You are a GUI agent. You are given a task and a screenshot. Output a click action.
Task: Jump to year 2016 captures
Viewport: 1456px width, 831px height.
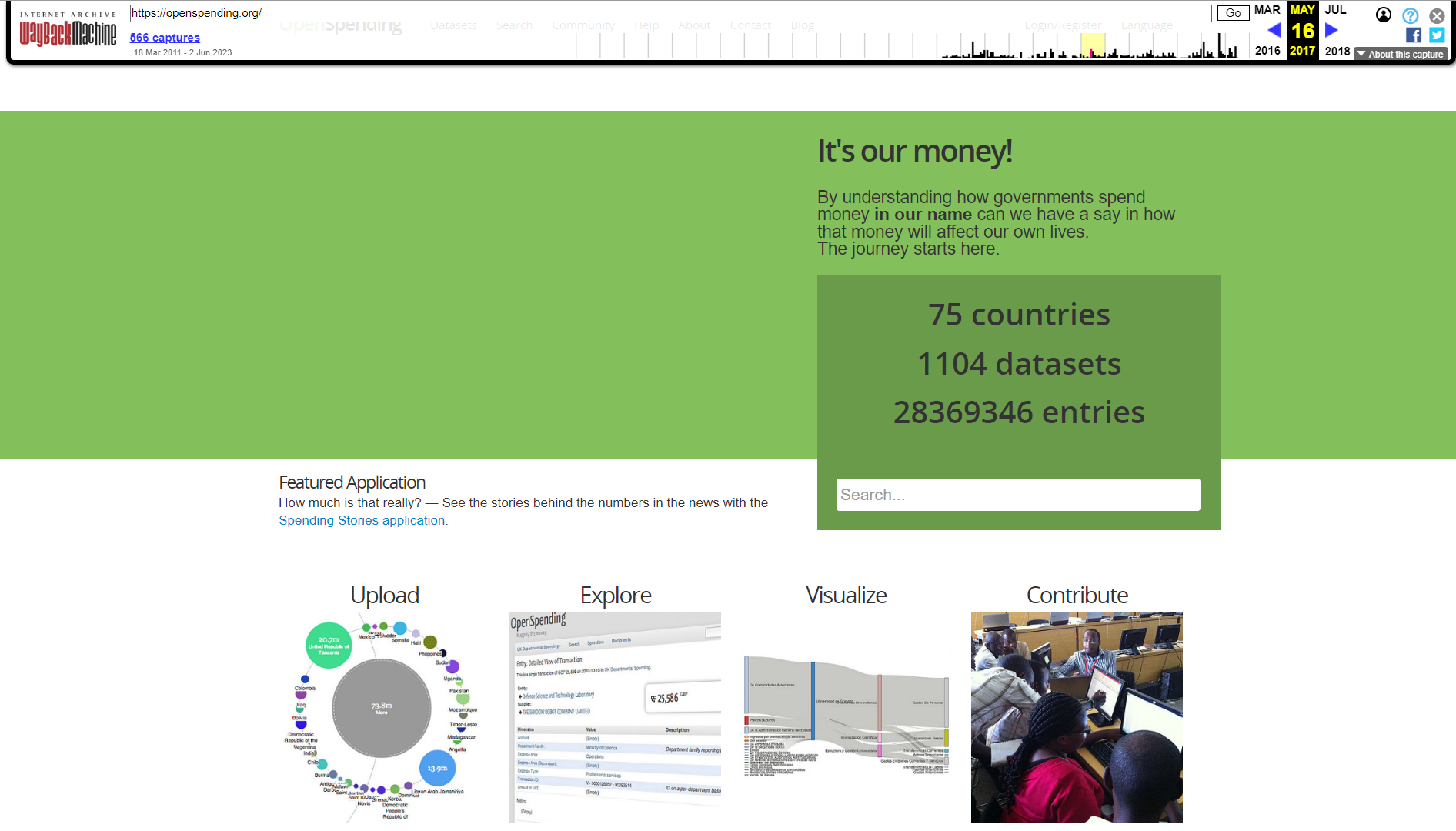pos(1267,51)
